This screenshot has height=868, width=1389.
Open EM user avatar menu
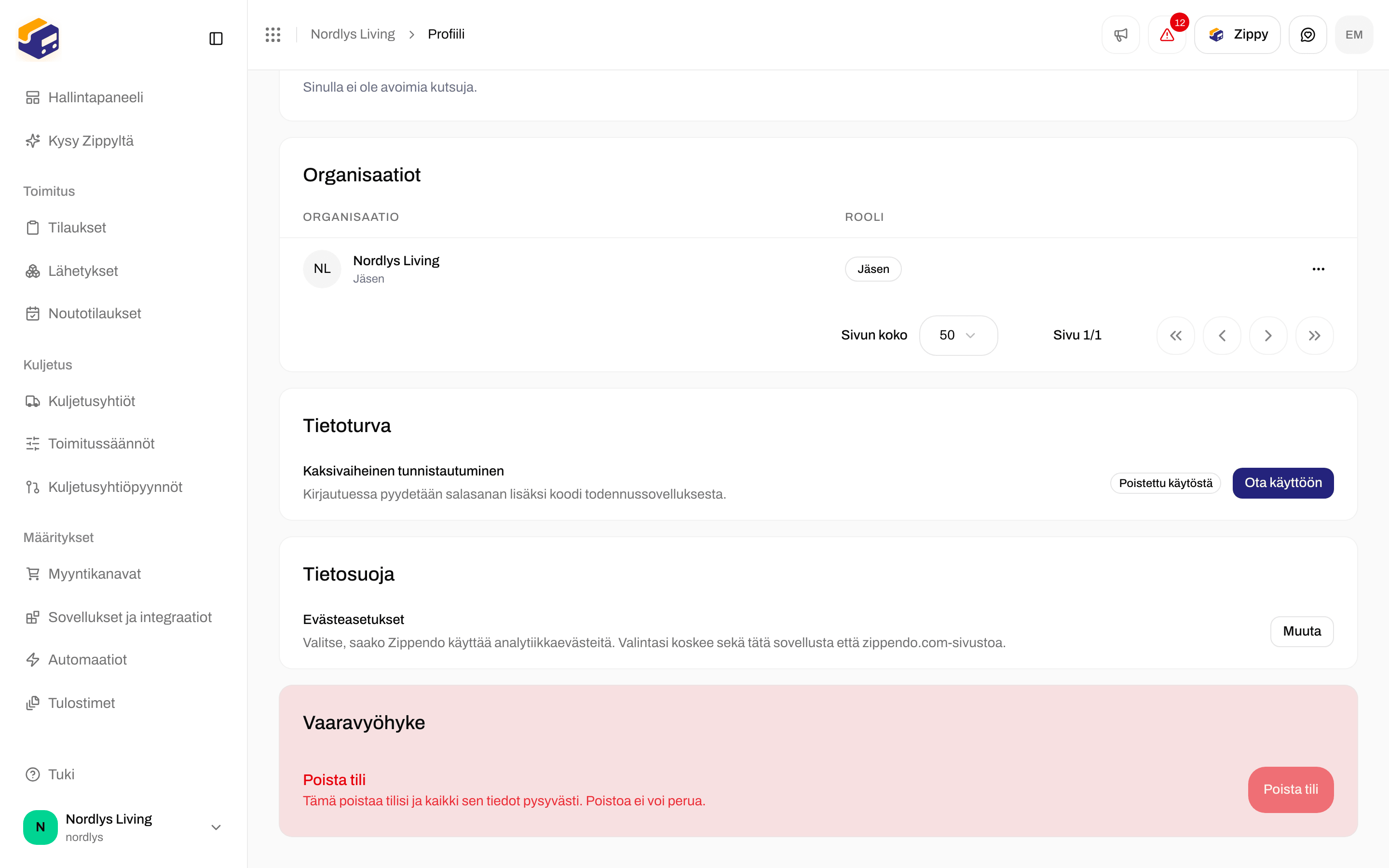pos(1354,35)
